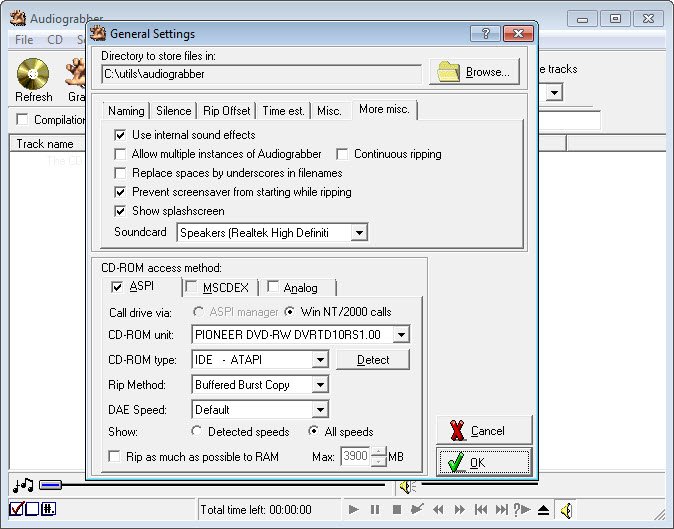Click the speaker volume icon beside volume bar
674x529 pixels.
tap(407, 486)
